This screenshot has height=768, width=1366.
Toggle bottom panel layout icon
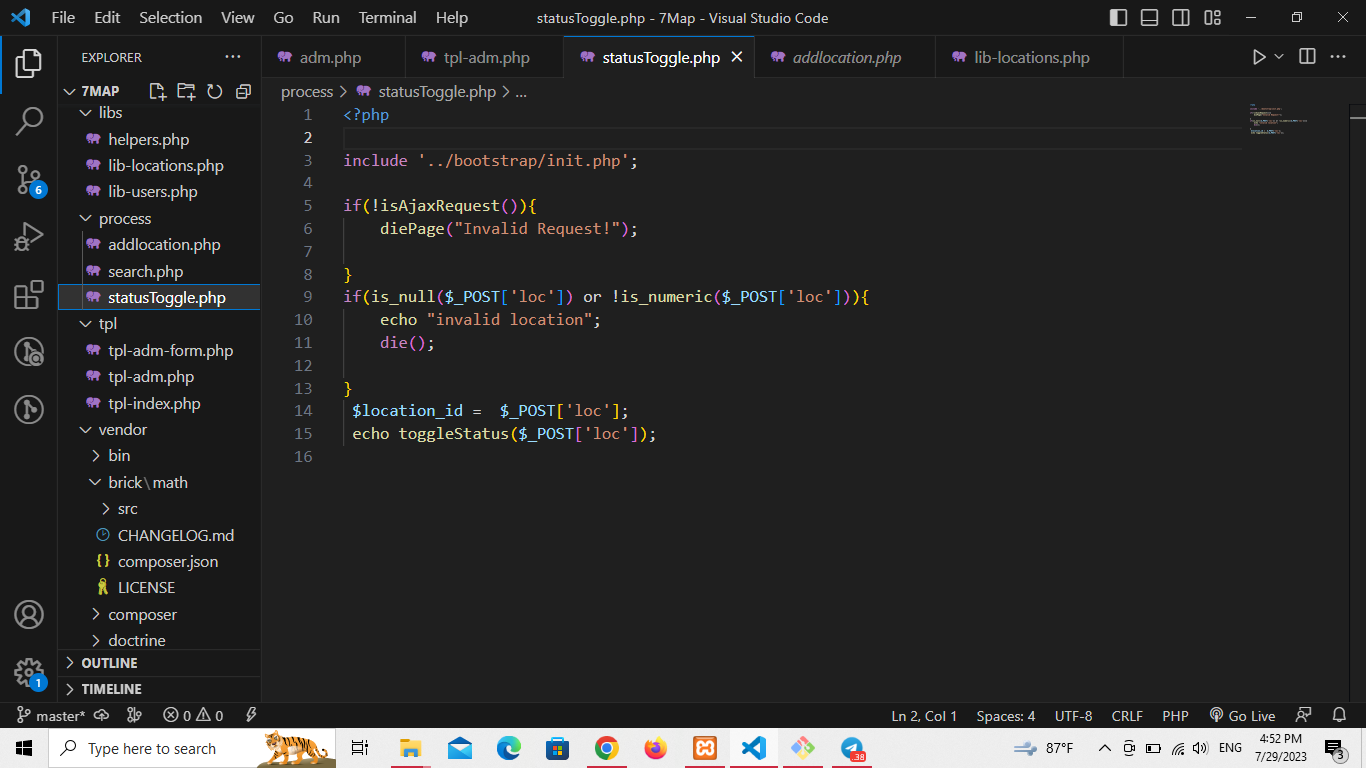[1150, 18]
